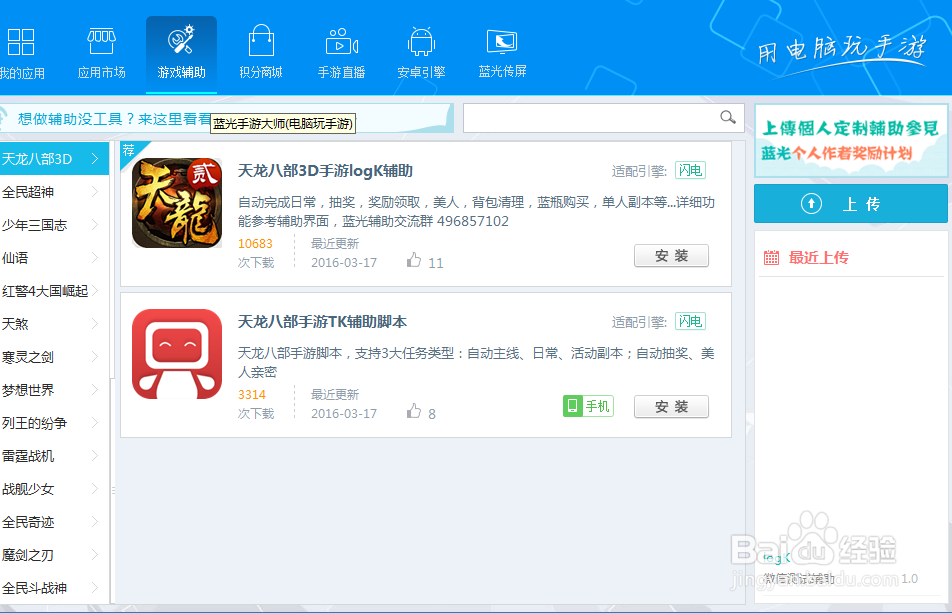
Task: Like the logK辅助 with thumbs-up icon
Action: tap(414, 260)
